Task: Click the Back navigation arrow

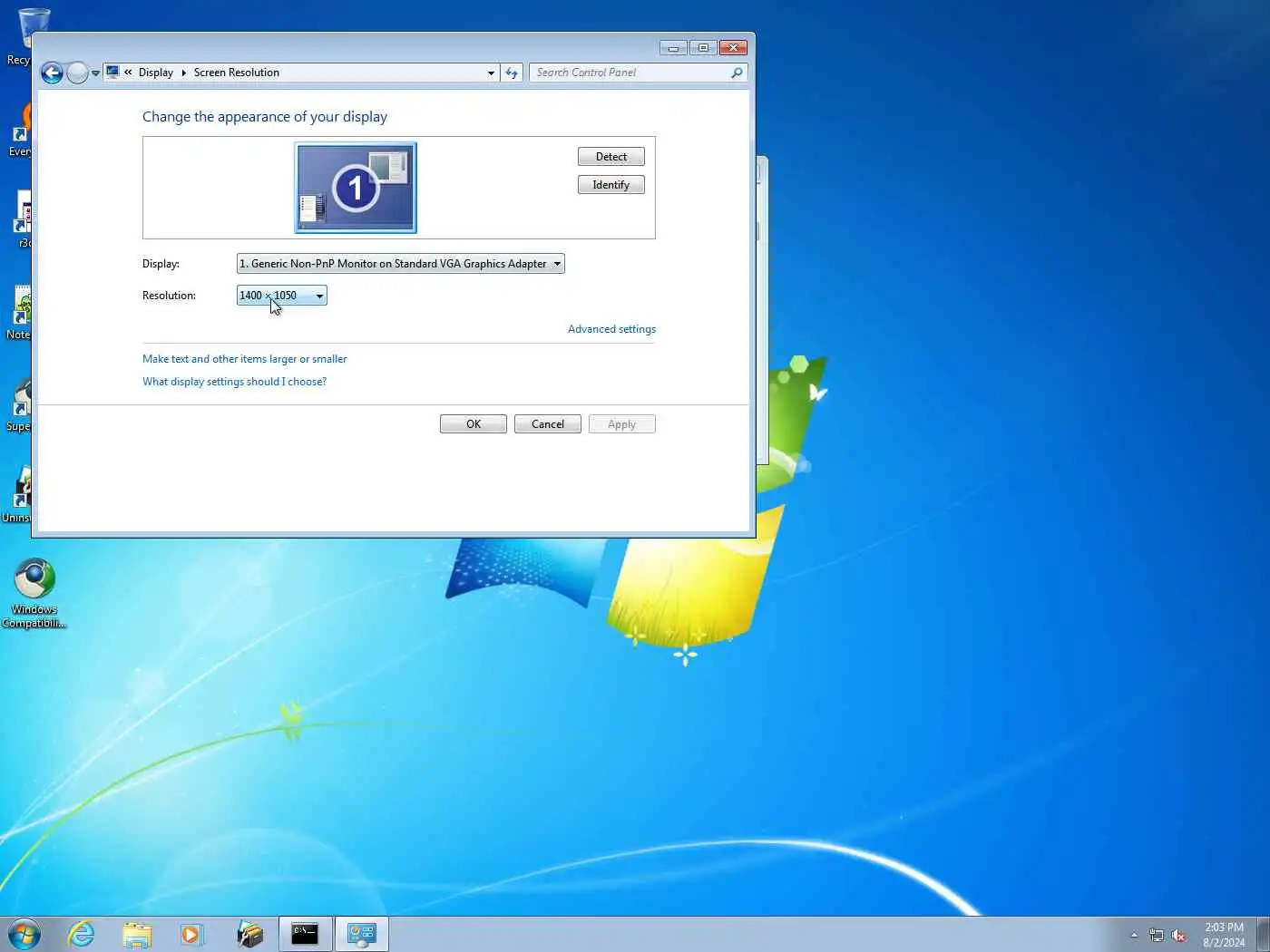Action: (52, 73)
